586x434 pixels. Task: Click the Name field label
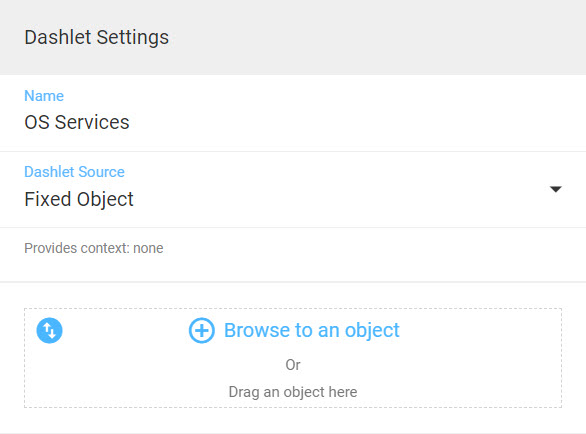coord(44,96)
